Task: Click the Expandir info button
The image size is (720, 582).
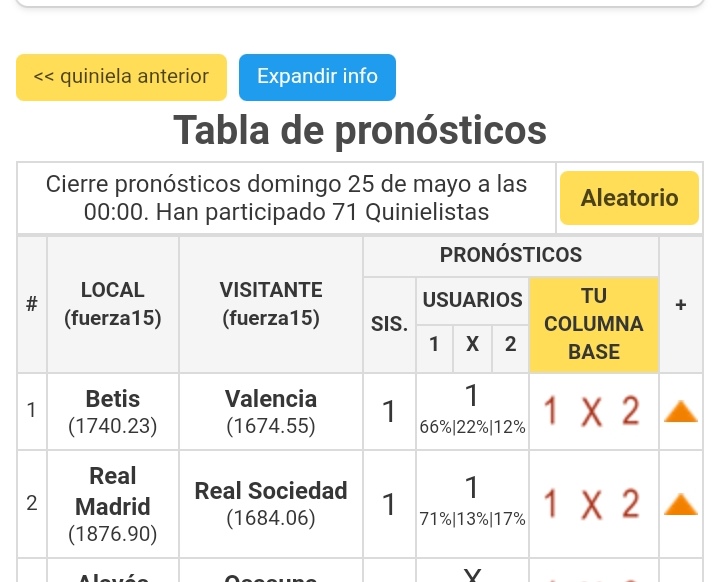Action: [317, 77]
